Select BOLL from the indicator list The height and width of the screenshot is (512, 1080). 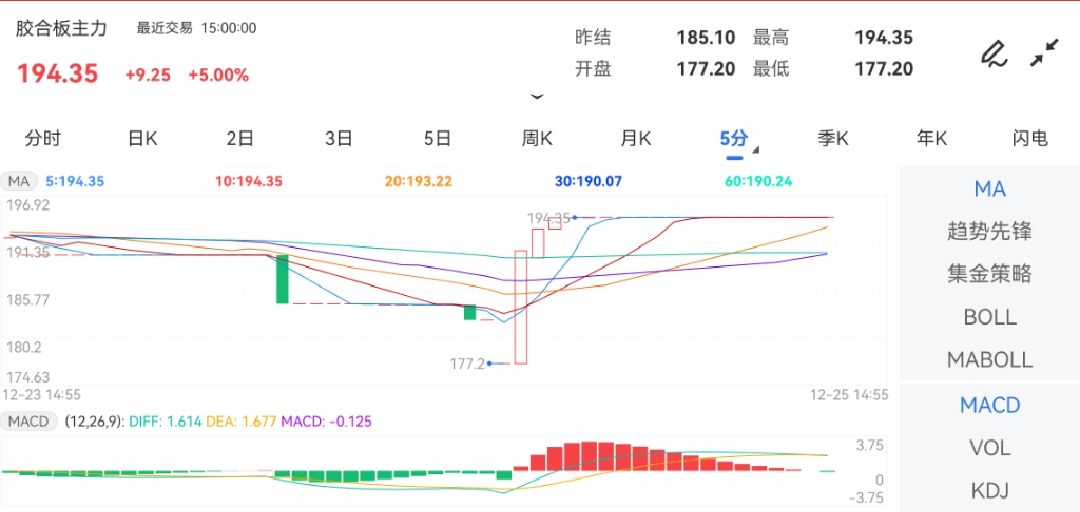point(989,317)
